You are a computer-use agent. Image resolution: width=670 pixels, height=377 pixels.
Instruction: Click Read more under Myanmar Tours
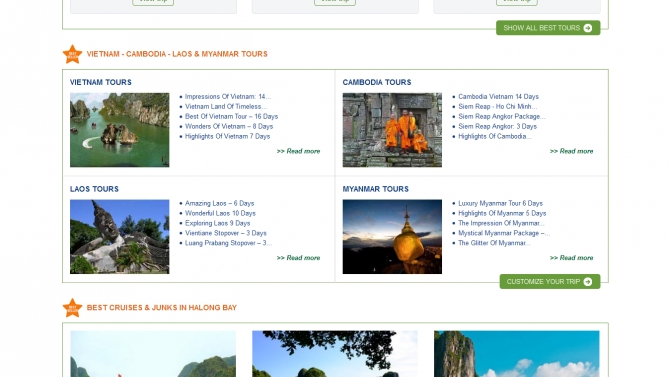(571, 258)
